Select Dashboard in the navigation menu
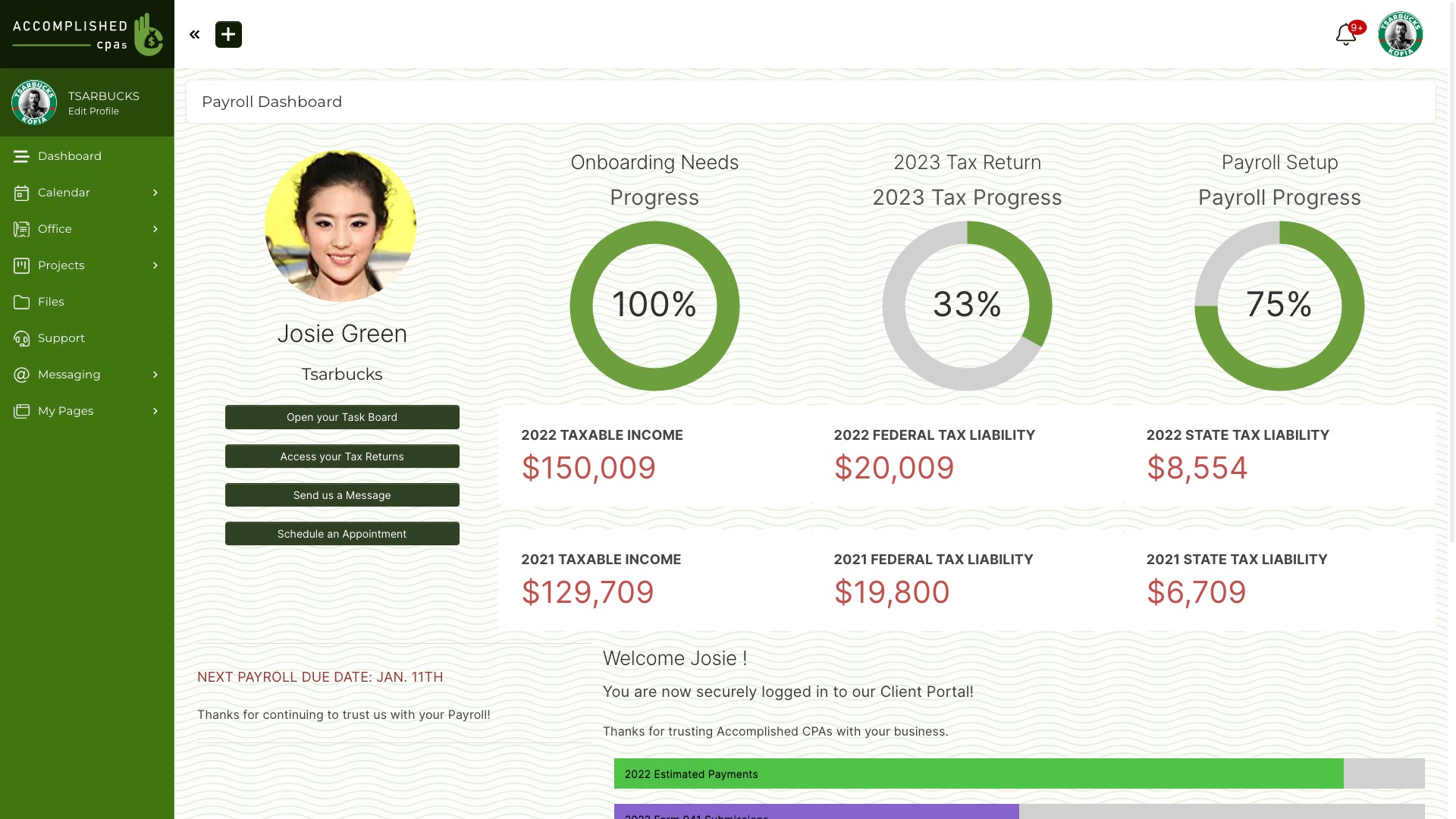Viewport: 1456px width, 819px height. point(69,156)
